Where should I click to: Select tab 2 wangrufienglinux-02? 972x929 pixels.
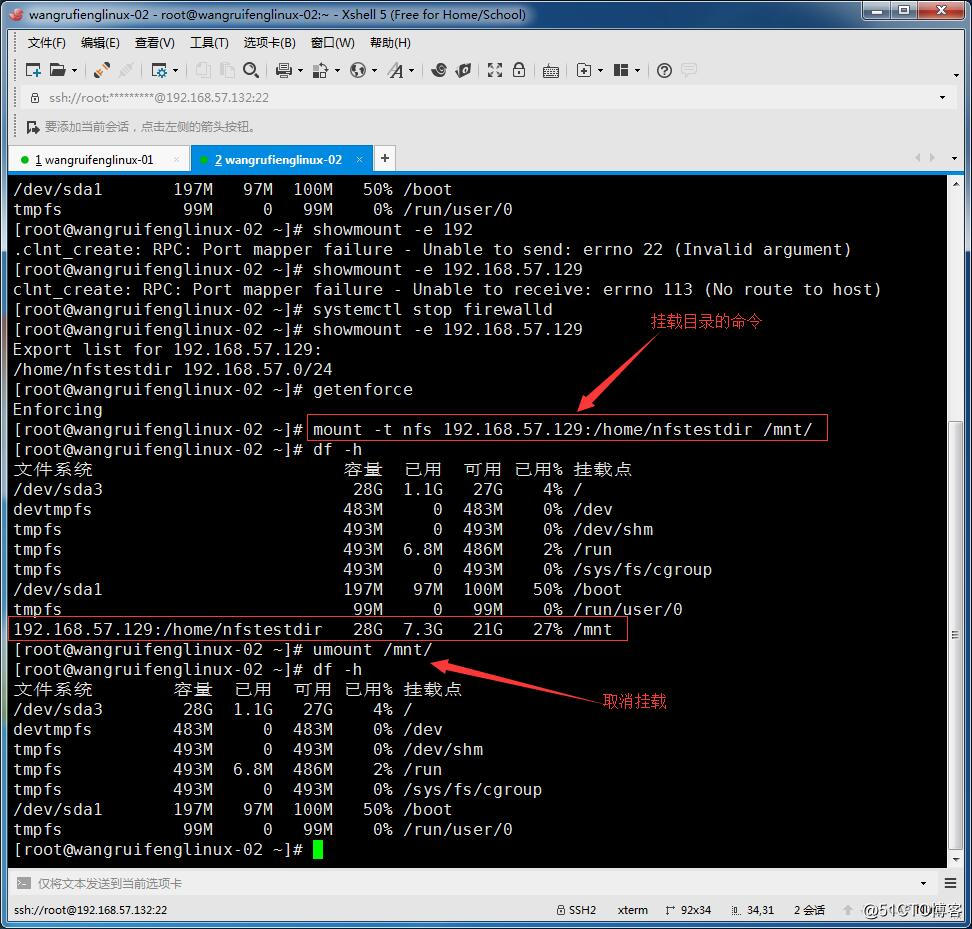pos(281,160)
